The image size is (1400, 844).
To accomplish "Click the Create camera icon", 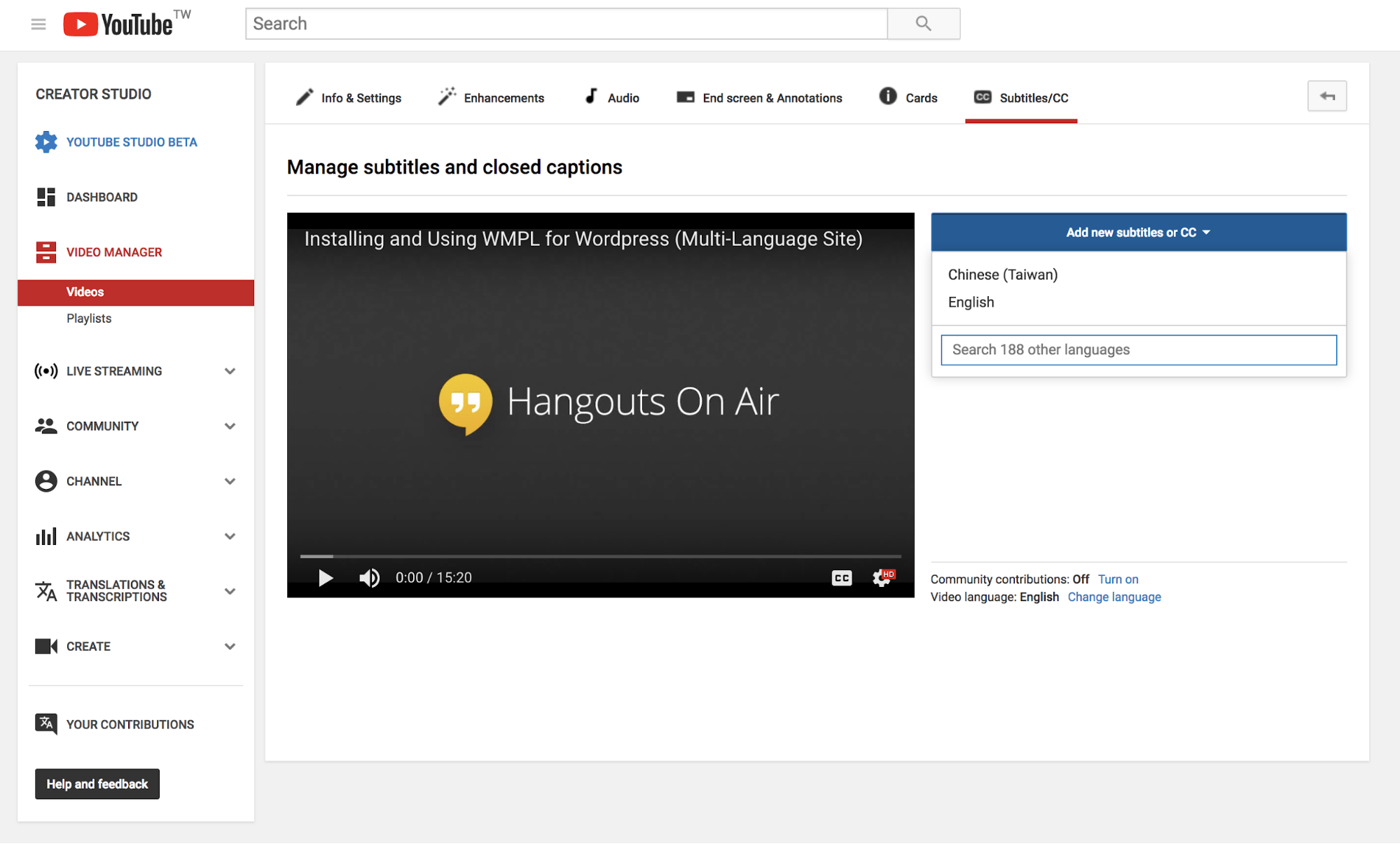I will click(x=46, y=646).
